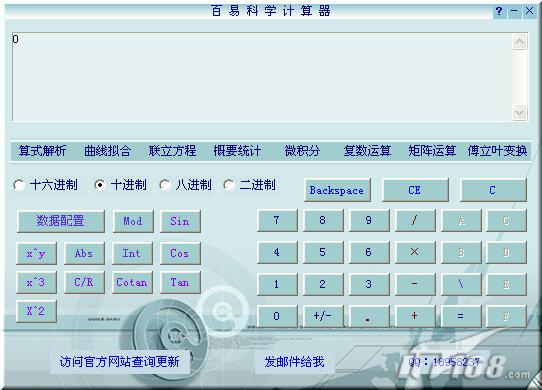Select the 十六进制 hexadecimal radio button
Screen dimensions: 542x390
[x=19, y=185]
